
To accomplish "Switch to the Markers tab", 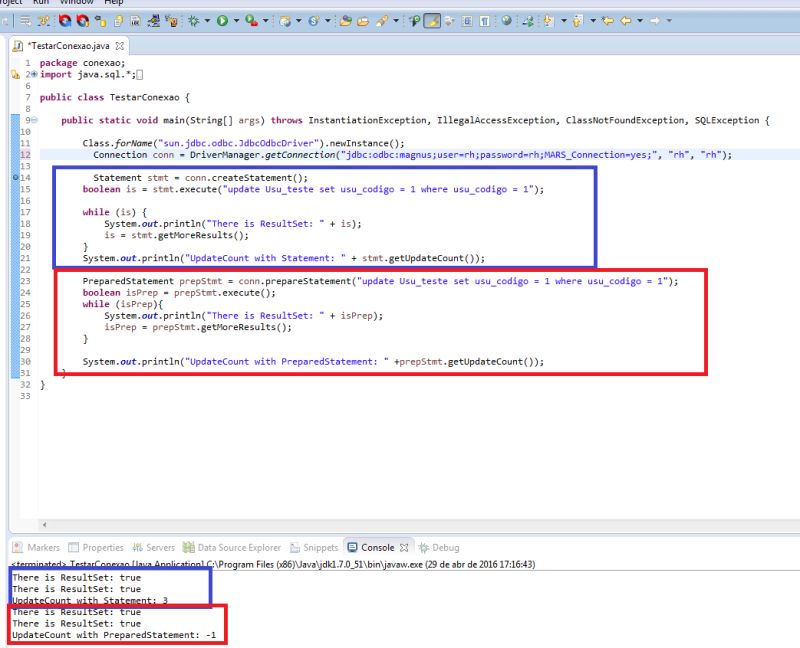I will [x=36, y=547].
